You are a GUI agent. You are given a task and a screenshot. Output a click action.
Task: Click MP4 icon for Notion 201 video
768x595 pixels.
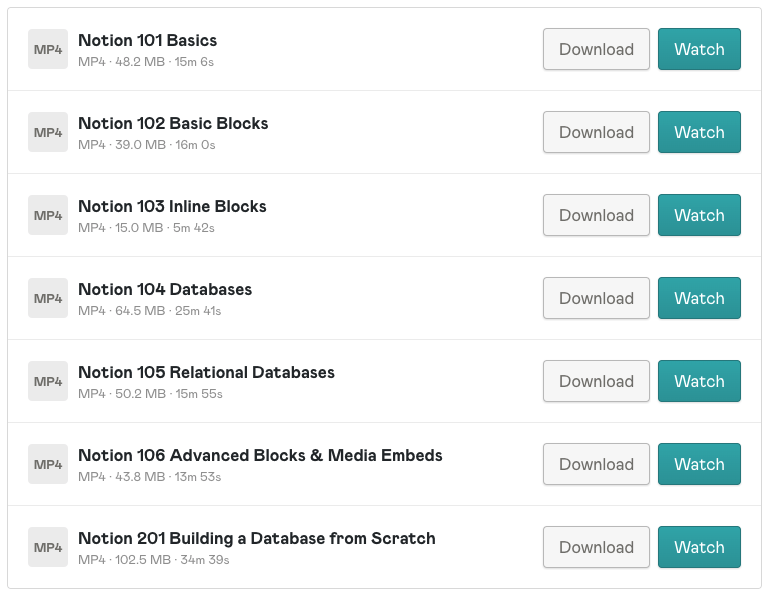tap(48, 547)
